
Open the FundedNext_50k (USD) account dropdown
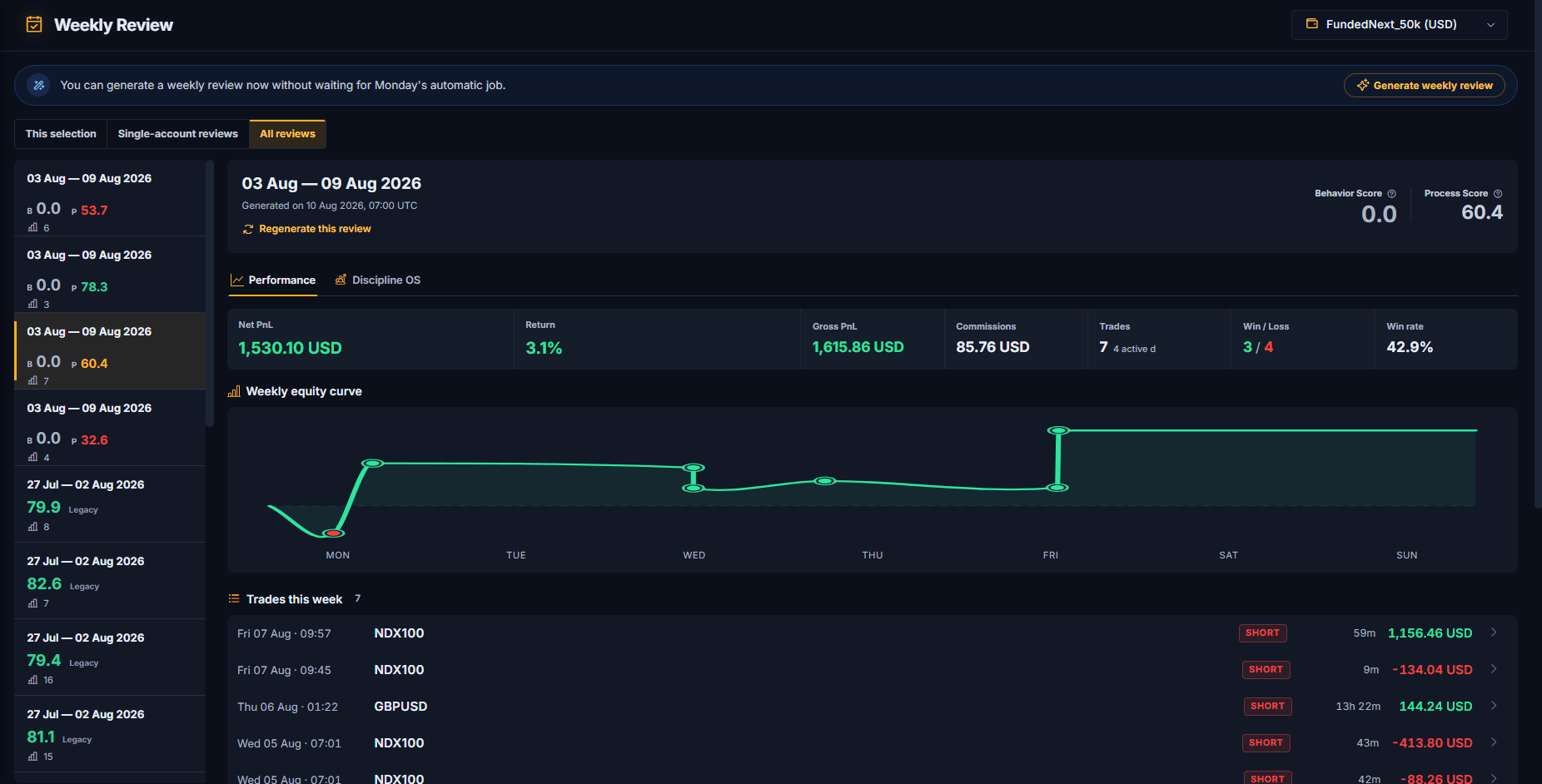click(x=1399, y=25)
